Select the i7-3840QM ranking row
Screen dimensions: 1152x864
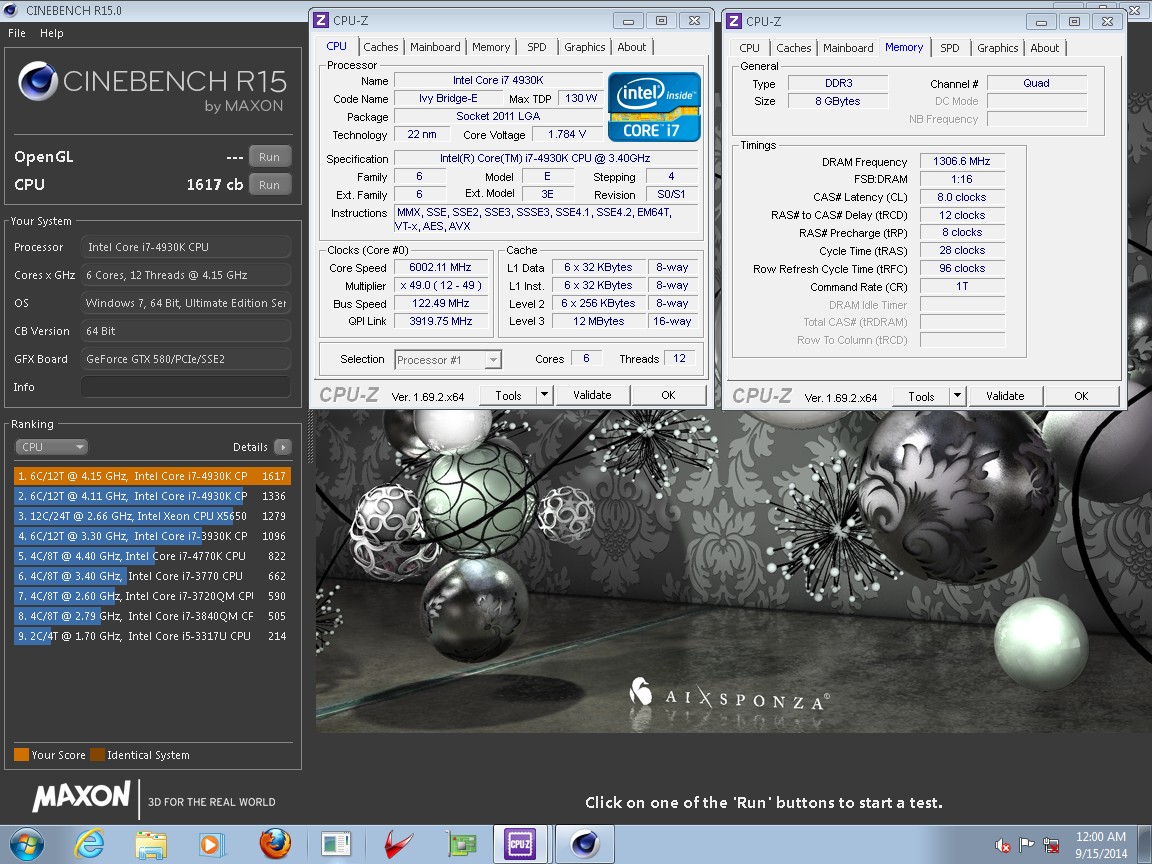(x=152, y=616)
